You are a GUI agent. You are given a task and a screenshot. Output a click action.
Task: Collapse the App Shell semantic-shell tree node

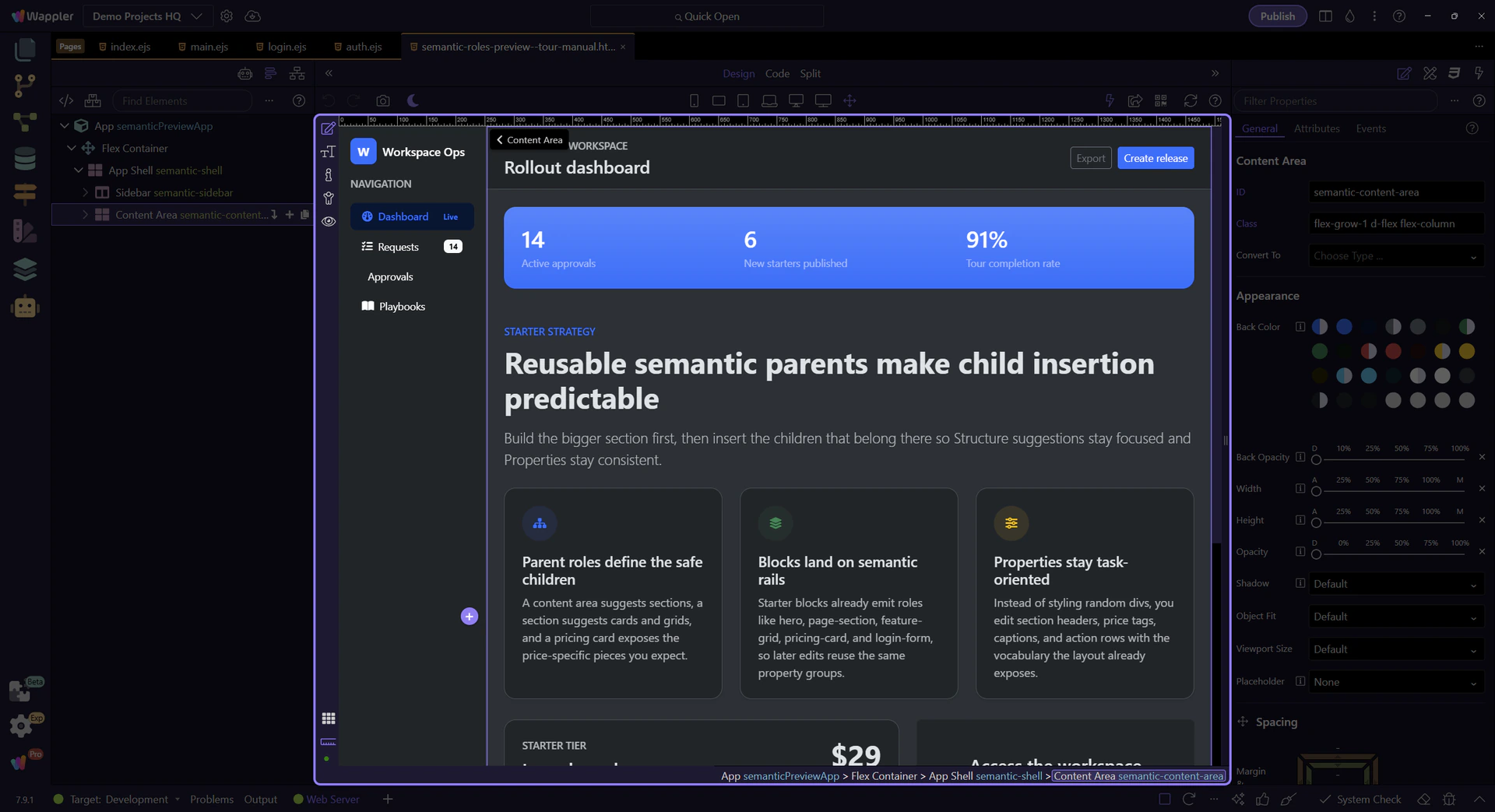[79, 170]
